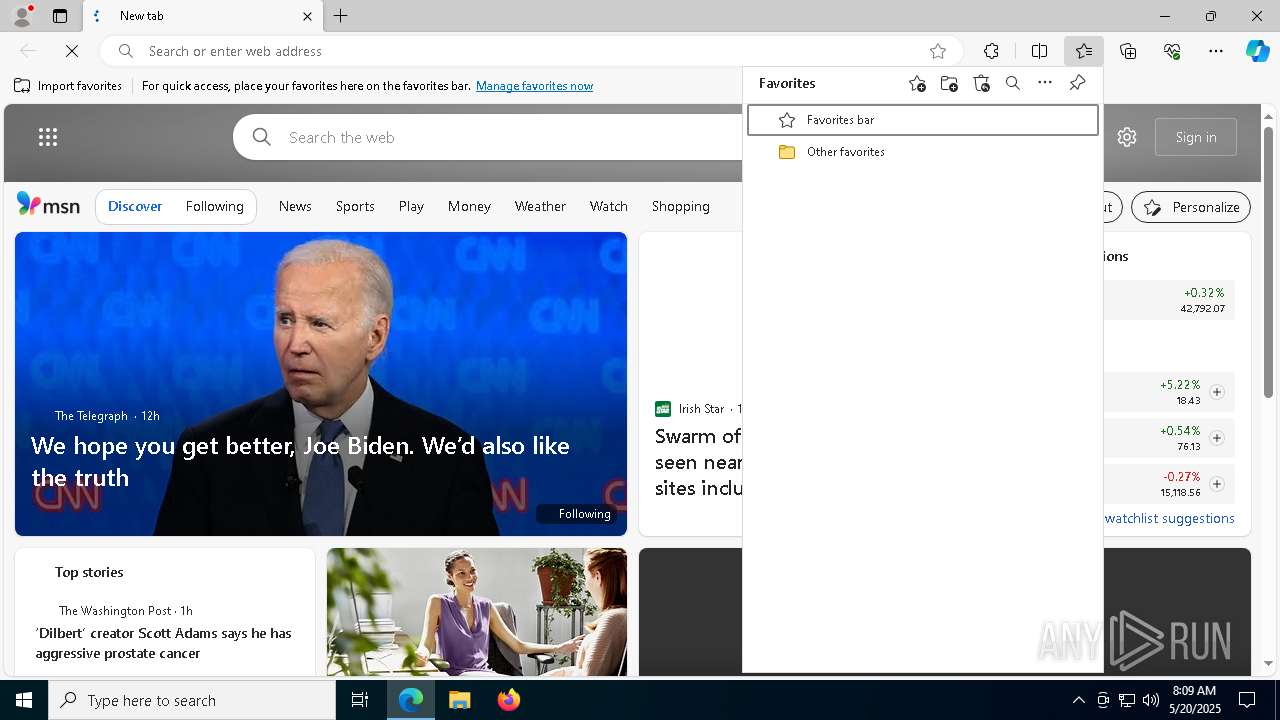The height and width of the screenshot is (720, 1280).
Task: Click the address bar field
Action: (530, 51)
